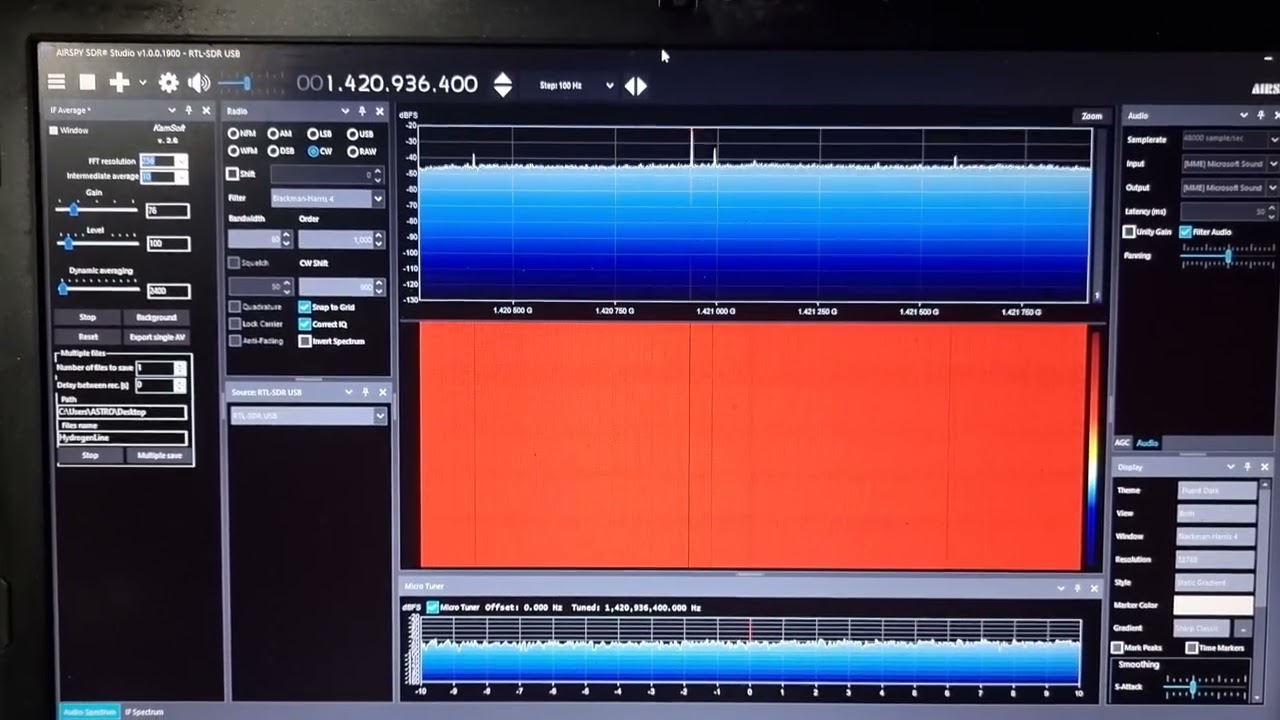Screen dimensions: 1280x720
Task: Mute audio using the speaker icon
Action: pyautogui.click(x=199, y=83)
